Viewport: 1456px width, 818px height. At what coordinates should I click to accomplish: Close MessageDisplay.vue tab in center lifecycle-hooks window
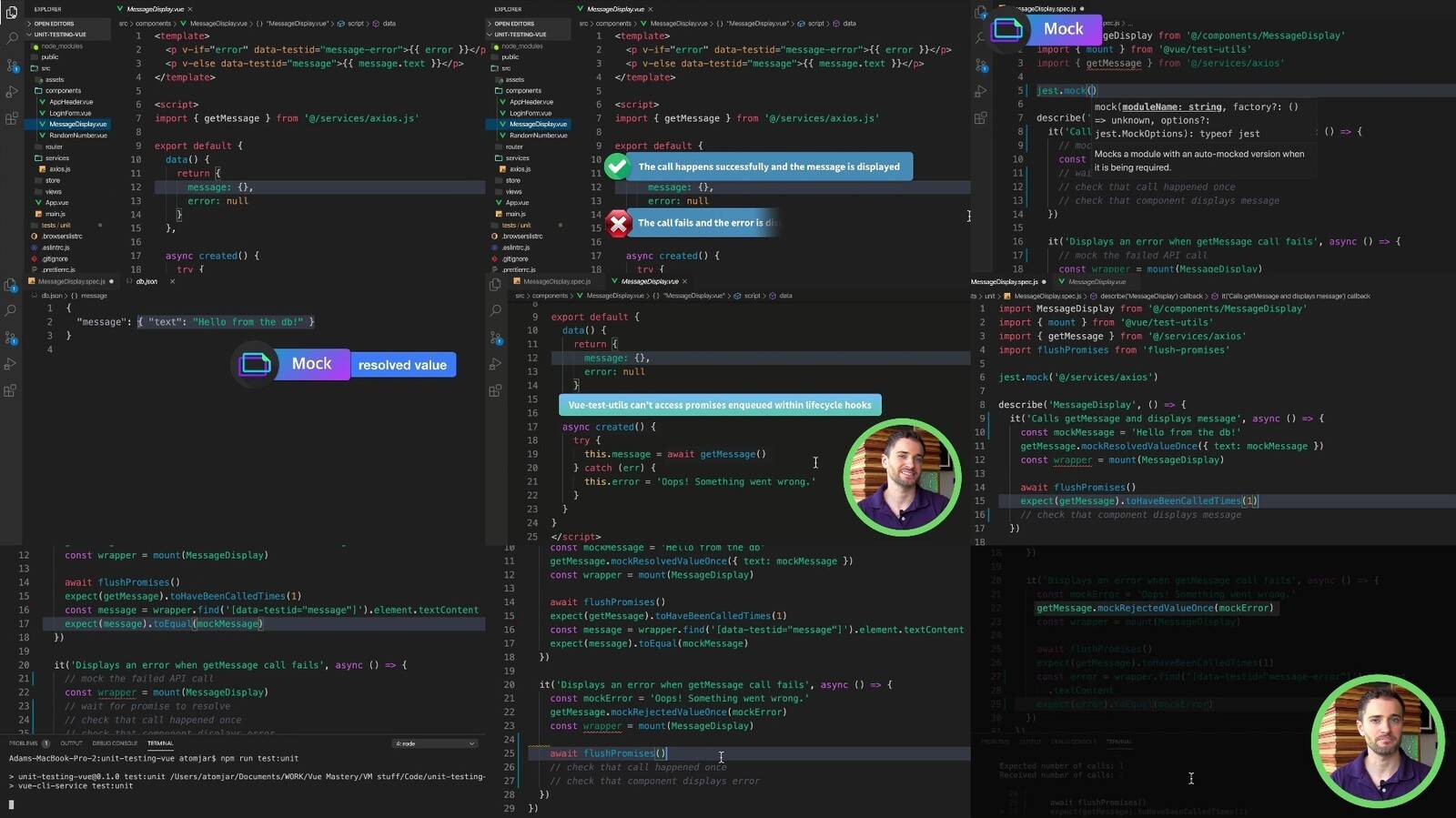[684, 281]
